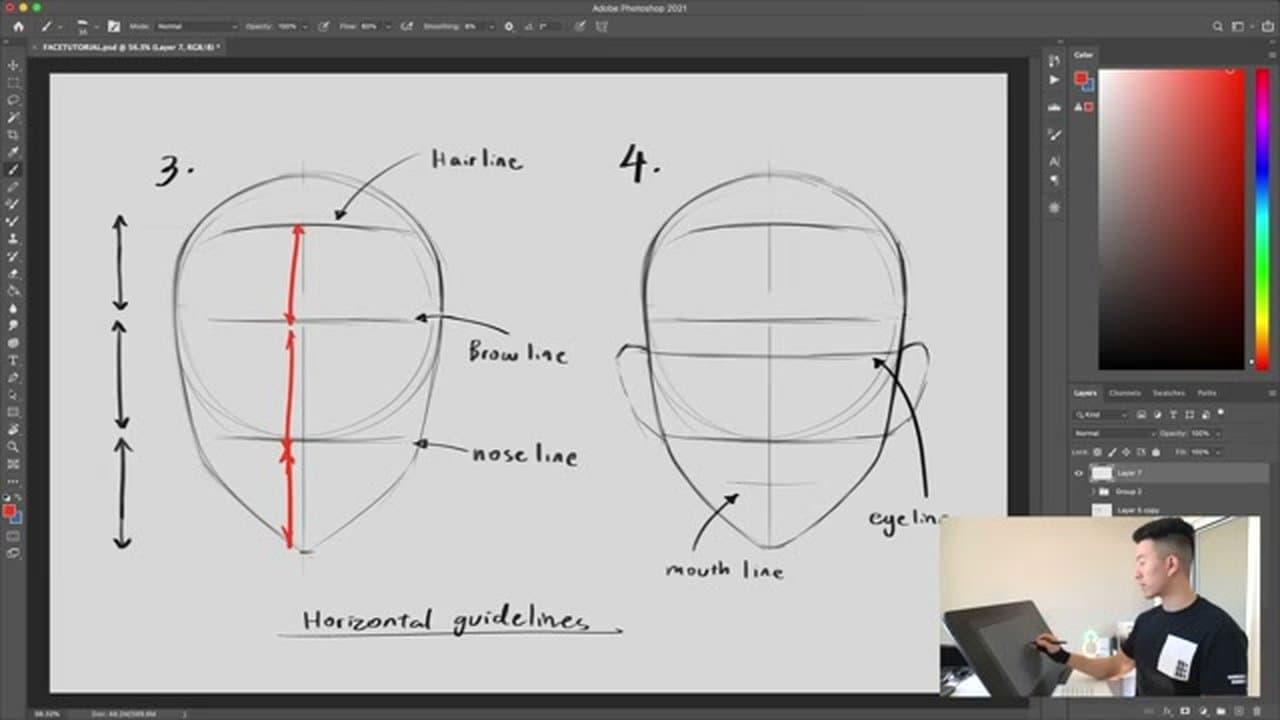The image size is (1280, 720).
Task: Click the Home button in the options bar
Action: [18, 26]
